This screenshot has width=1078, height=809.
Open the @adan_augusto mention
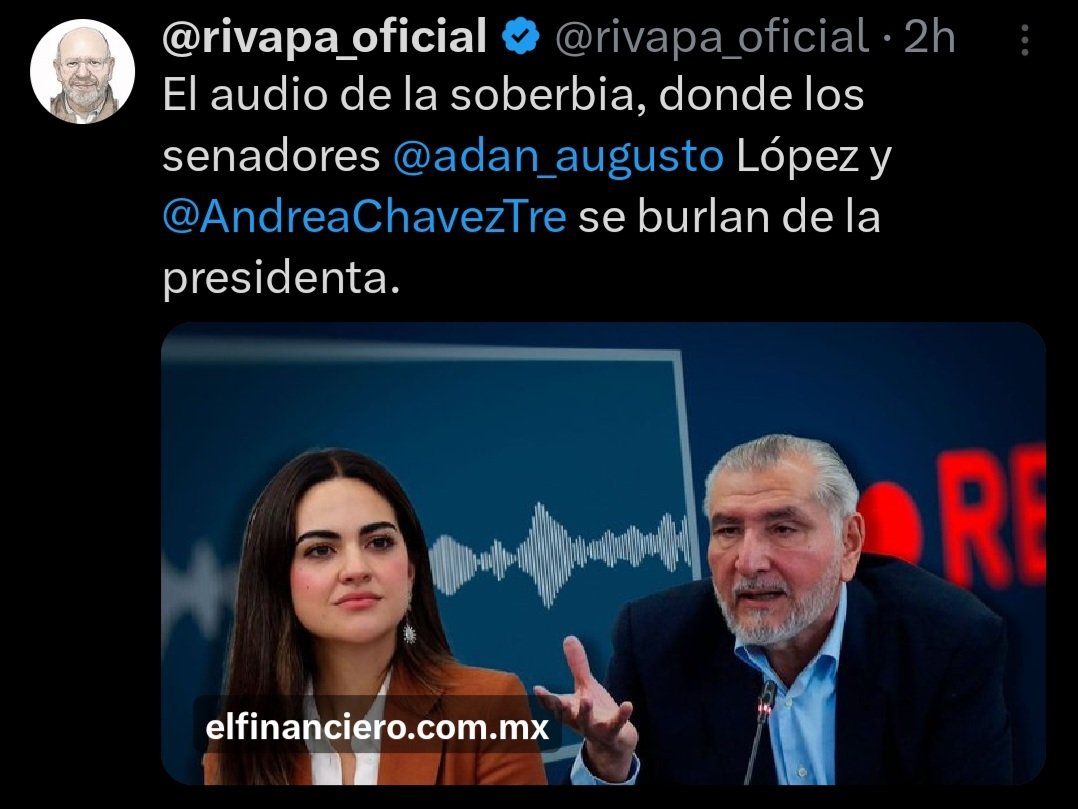[558, 155]
